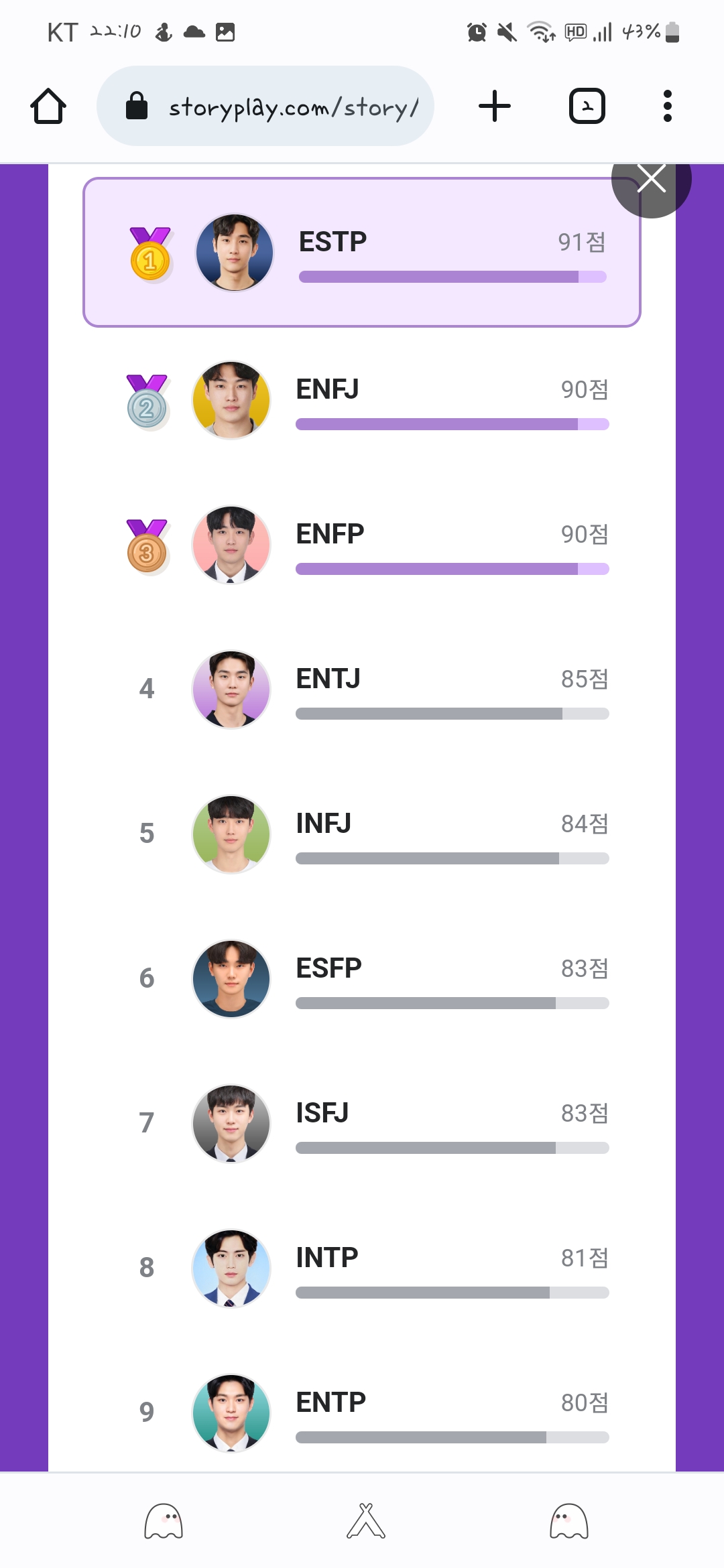
Task: Tap the silver second-place medal icon
Action: click(147, 402)
